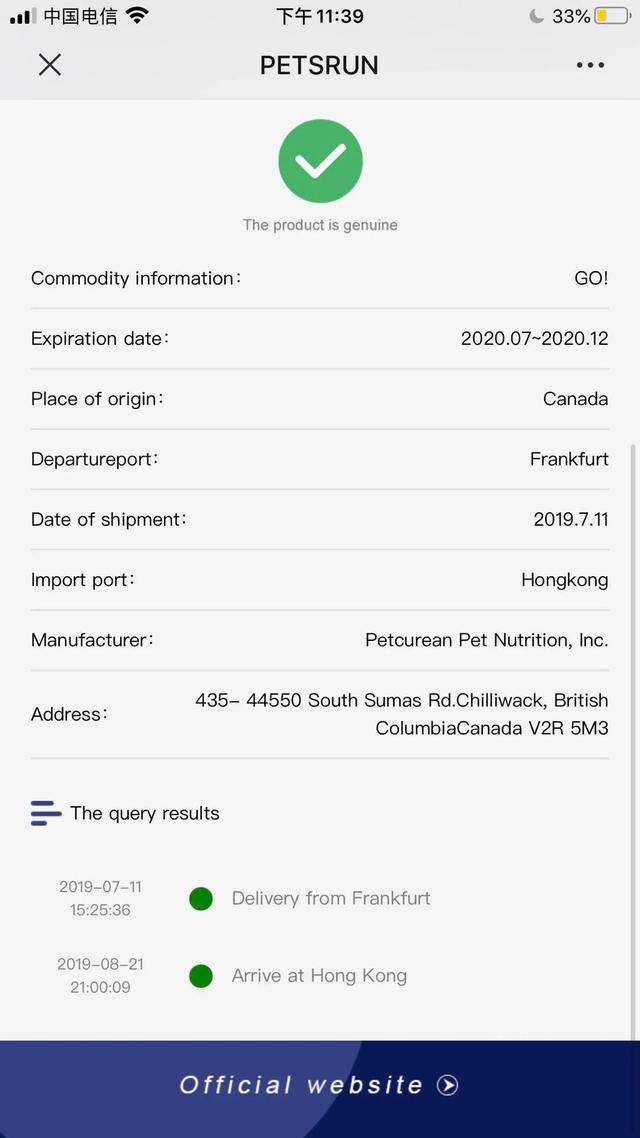The width and height of the screenshot is (640, 1138).
Task: Close the PETSRUN page with the X icon
Action: tap(49, 65)
